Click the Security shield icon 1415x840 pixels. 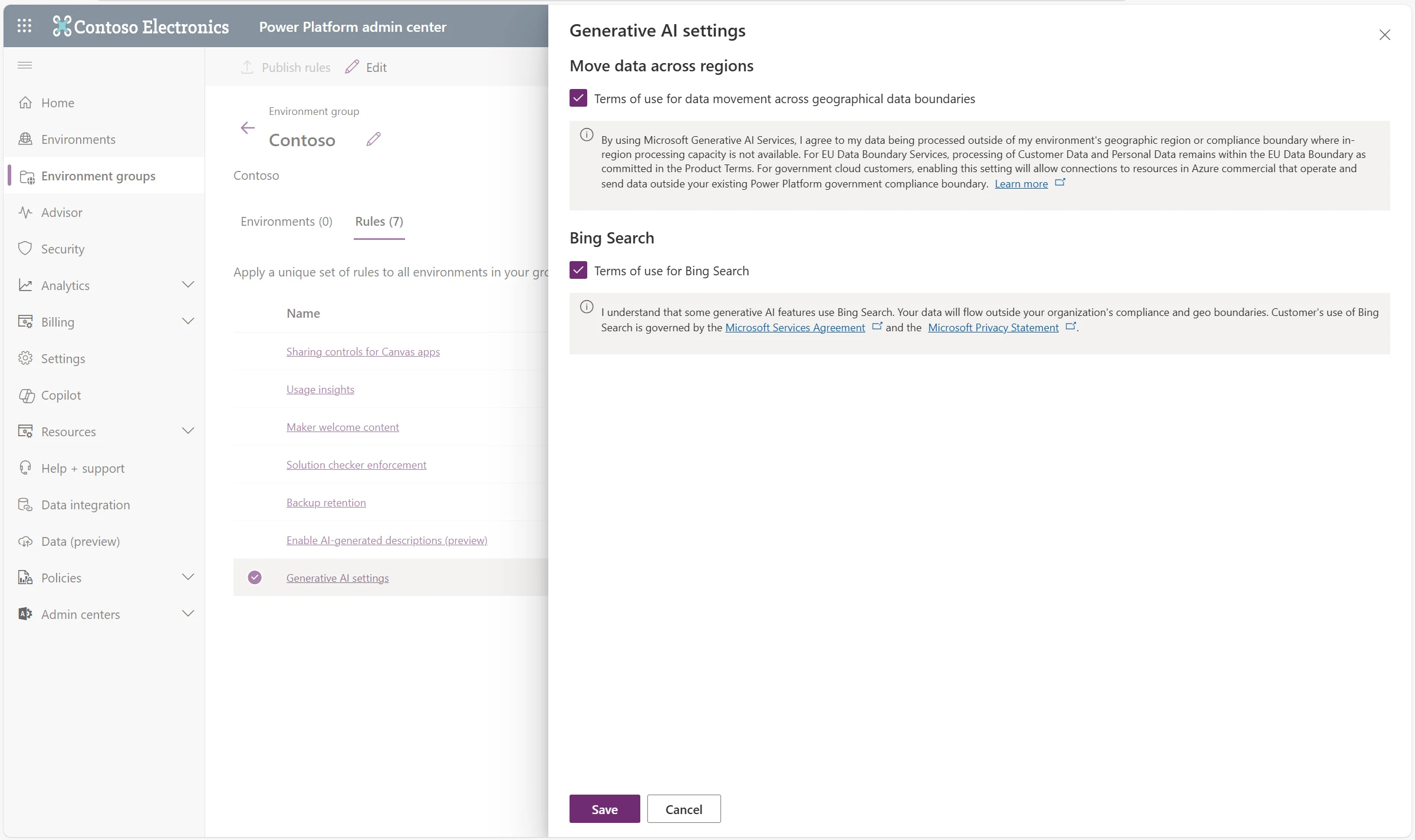(x=25, y=249)
